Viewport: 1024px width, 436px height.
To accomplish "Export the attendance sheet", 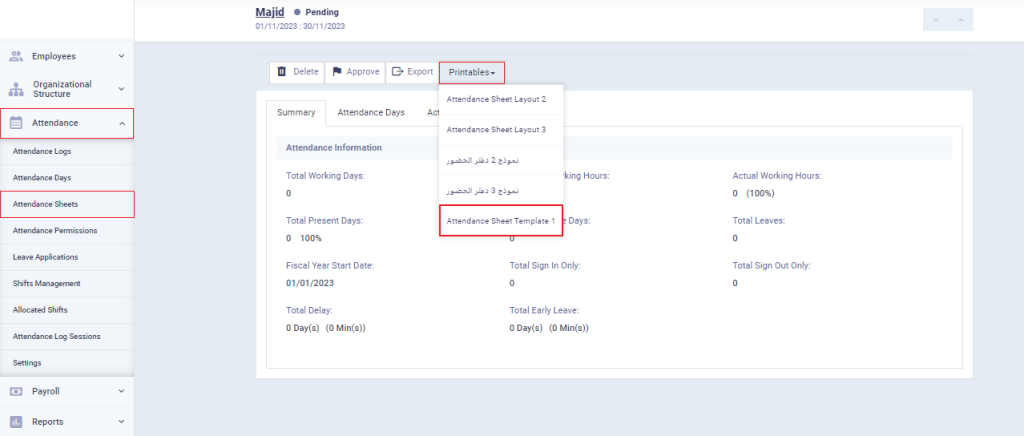I will click(412, 72).
